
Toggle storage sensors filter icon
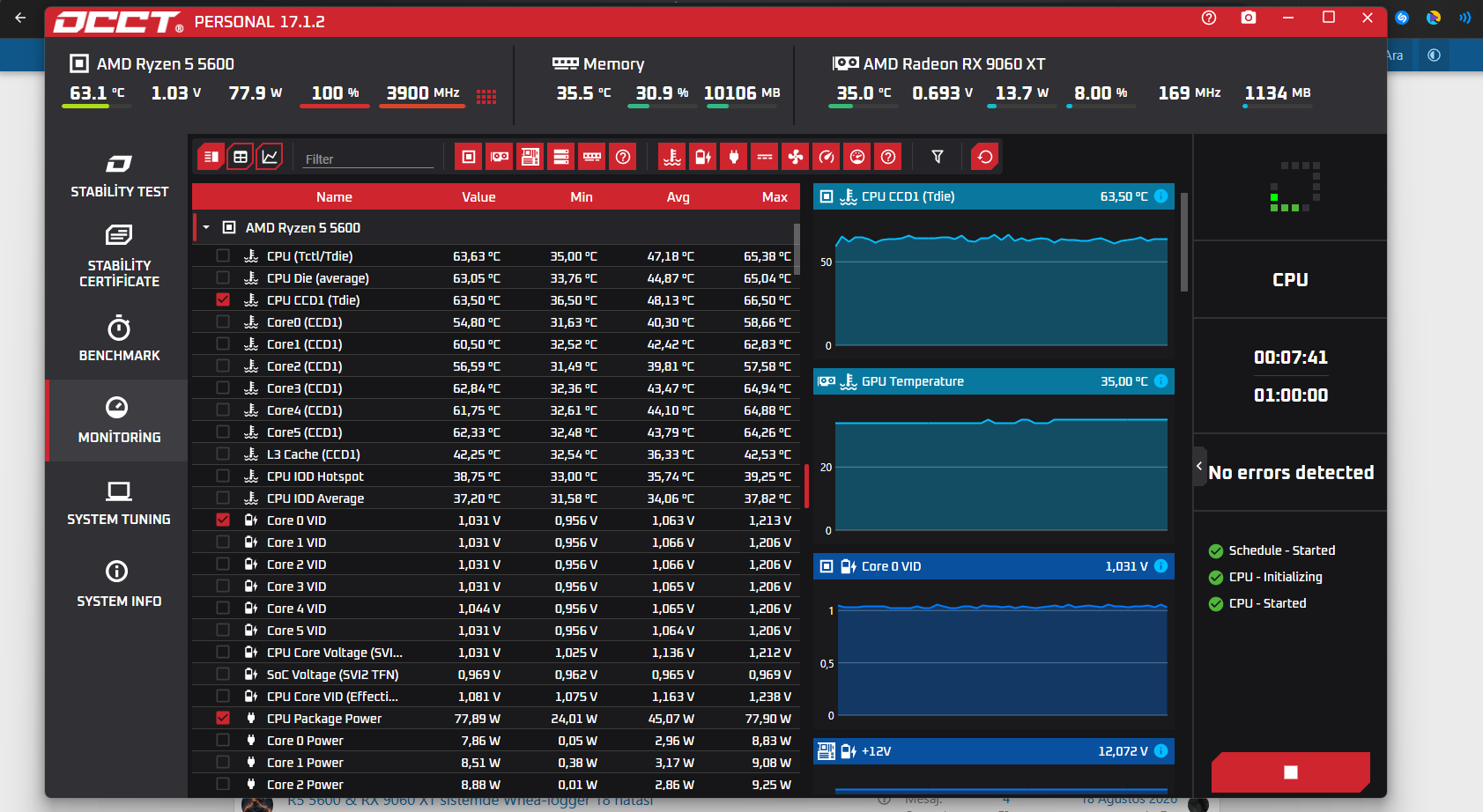tap(561, 157)
